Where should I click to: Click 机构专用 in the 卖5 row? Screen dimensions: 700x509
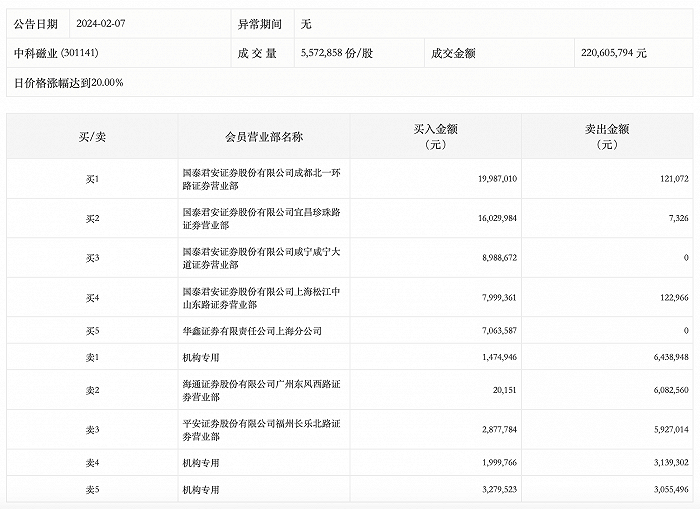tap(200, 490)
